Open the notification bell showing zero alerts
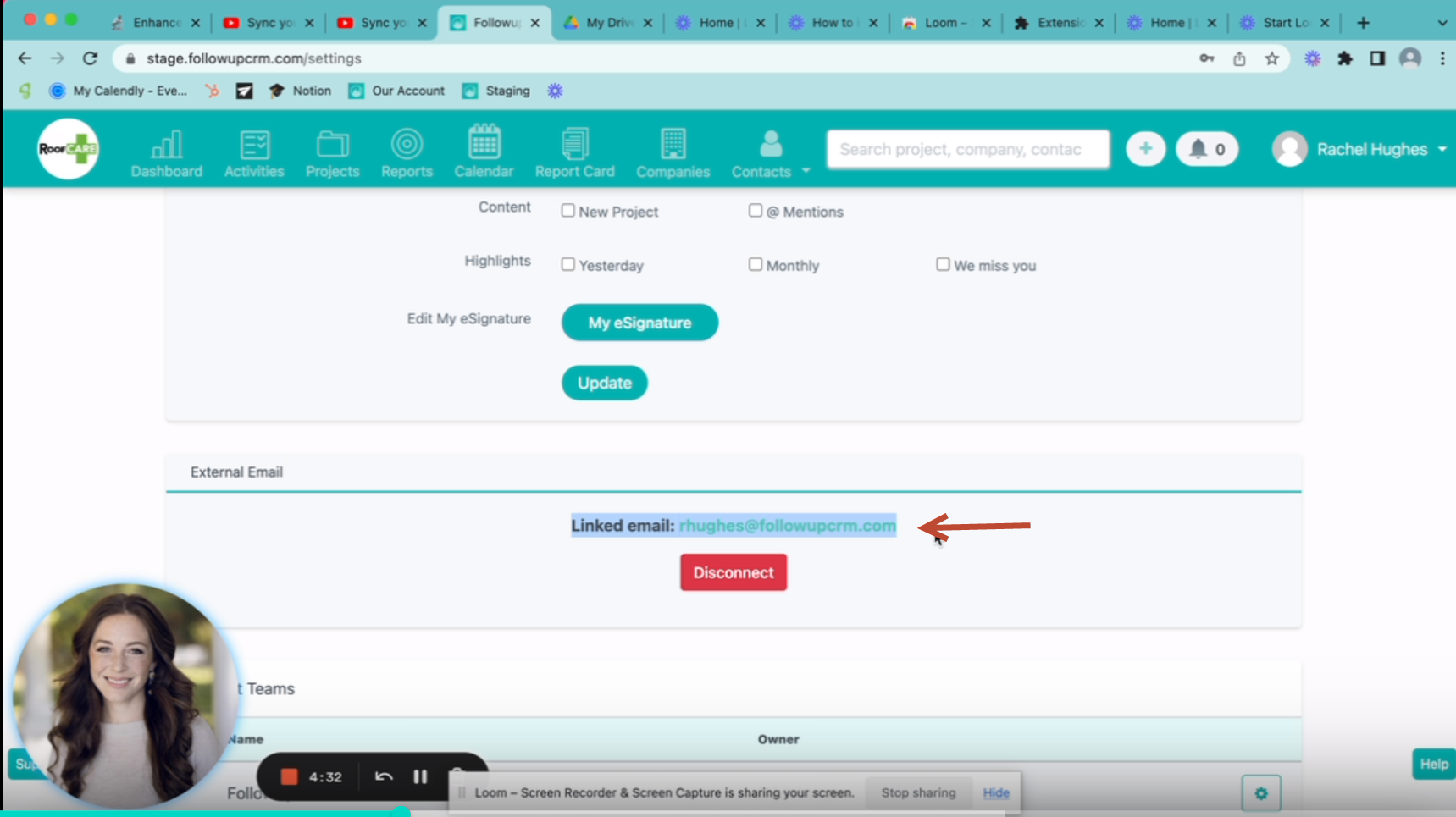The image size is (1456, 817). click(1206, 148)
